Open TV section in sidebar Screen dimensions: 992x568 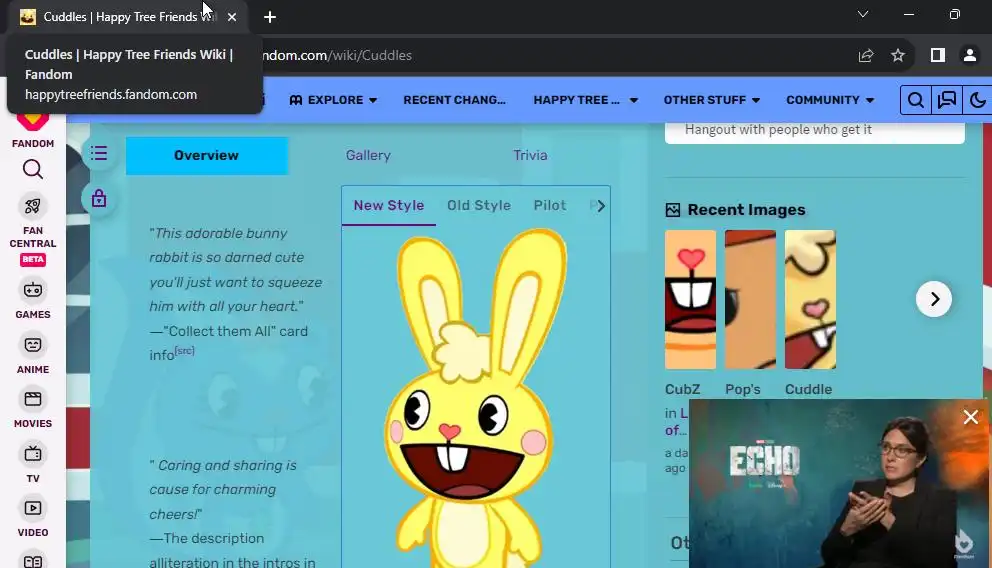click(33, 463)
